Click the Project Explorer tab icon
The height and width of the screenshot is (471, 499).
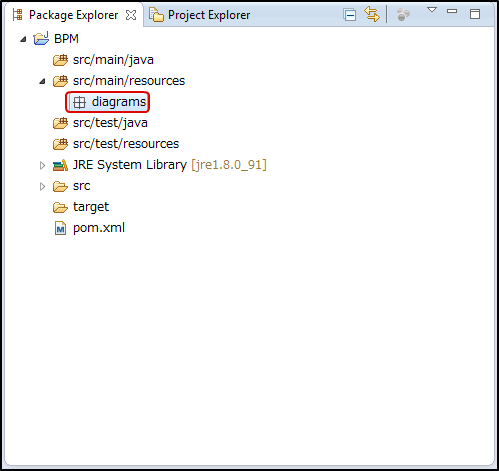click(x=156, y=15)
